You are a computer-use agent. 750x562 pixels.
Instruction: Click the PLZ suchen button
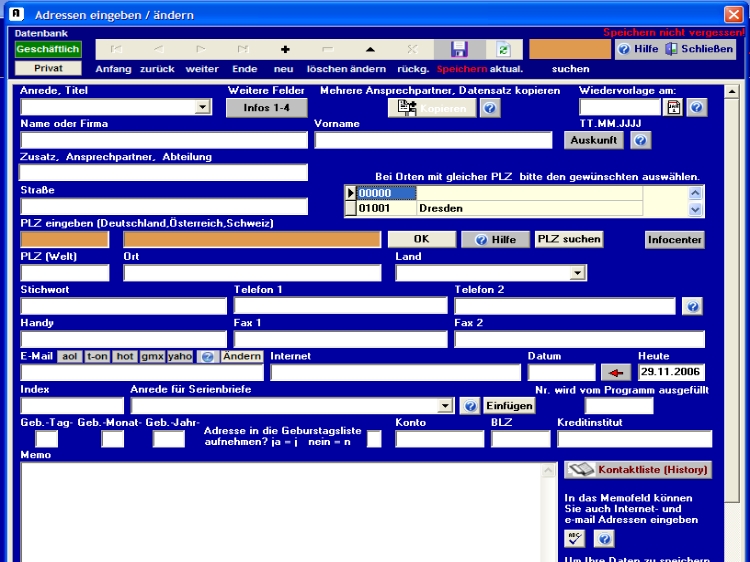coord(569,239)
